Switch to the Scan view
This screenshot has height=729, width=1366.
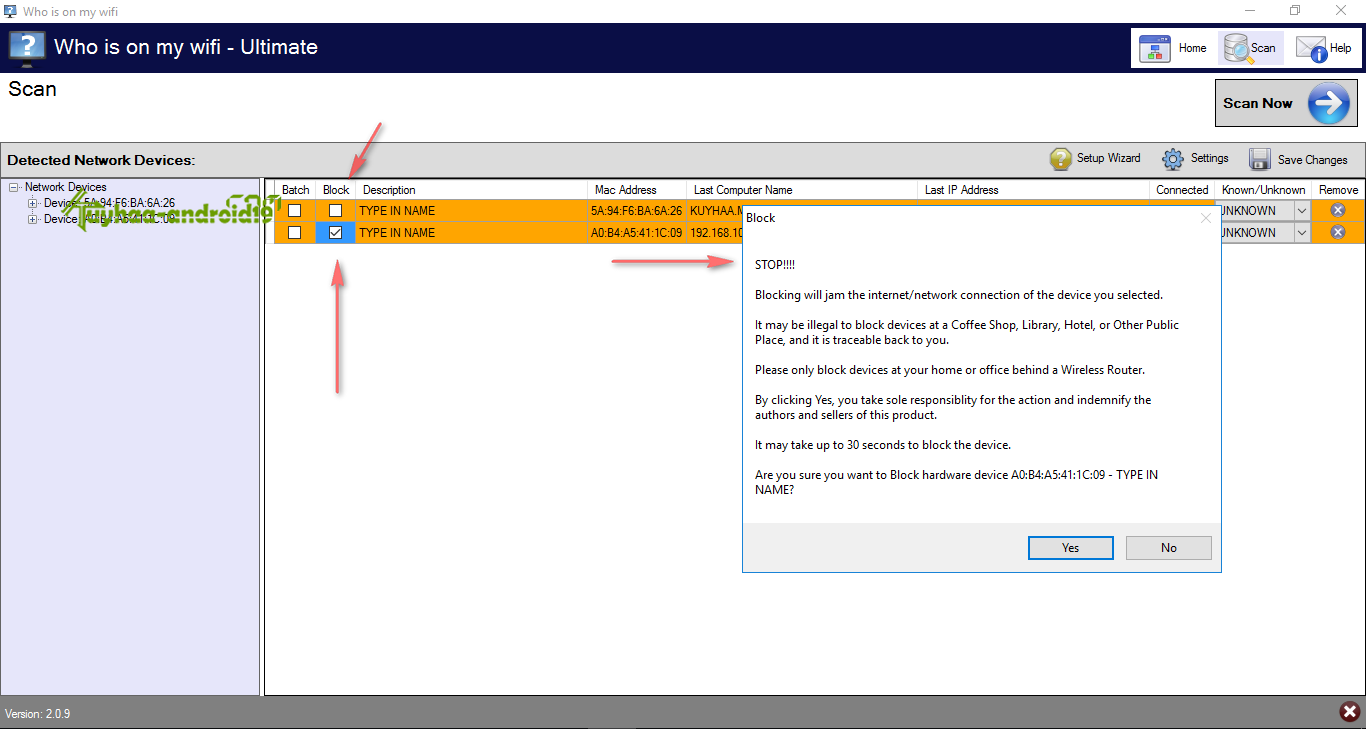click(x=1251, y=48)
